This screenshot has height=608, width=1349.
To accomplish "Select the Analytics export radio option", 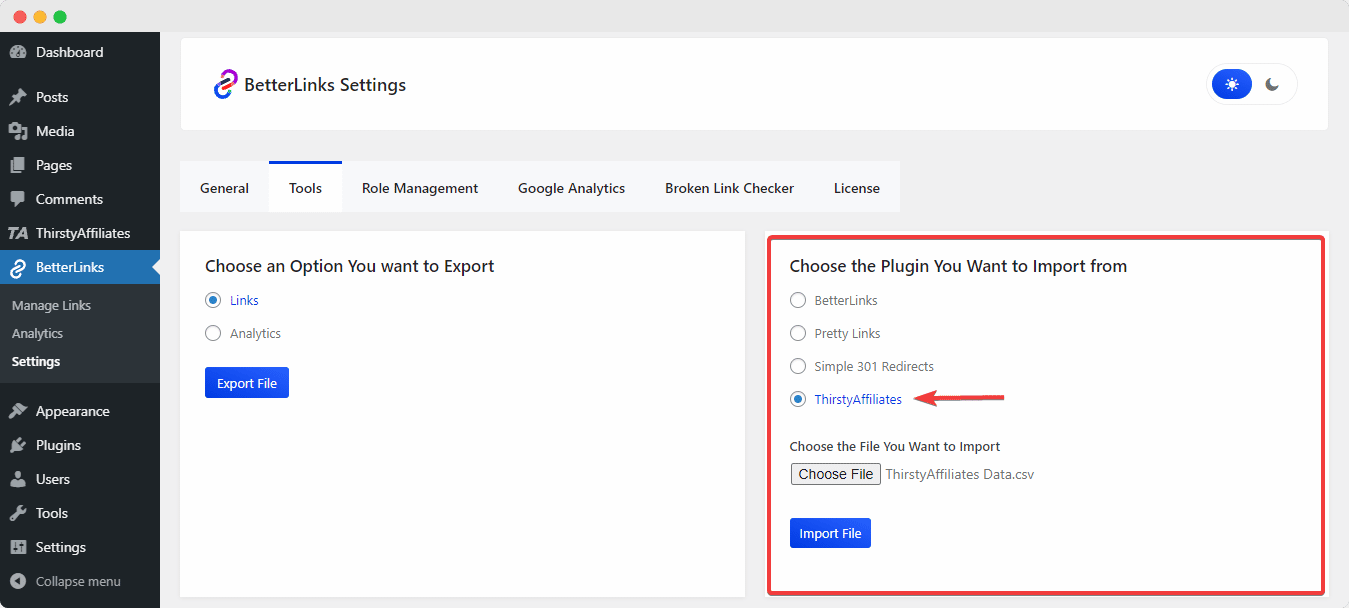I will click(213, 333).
